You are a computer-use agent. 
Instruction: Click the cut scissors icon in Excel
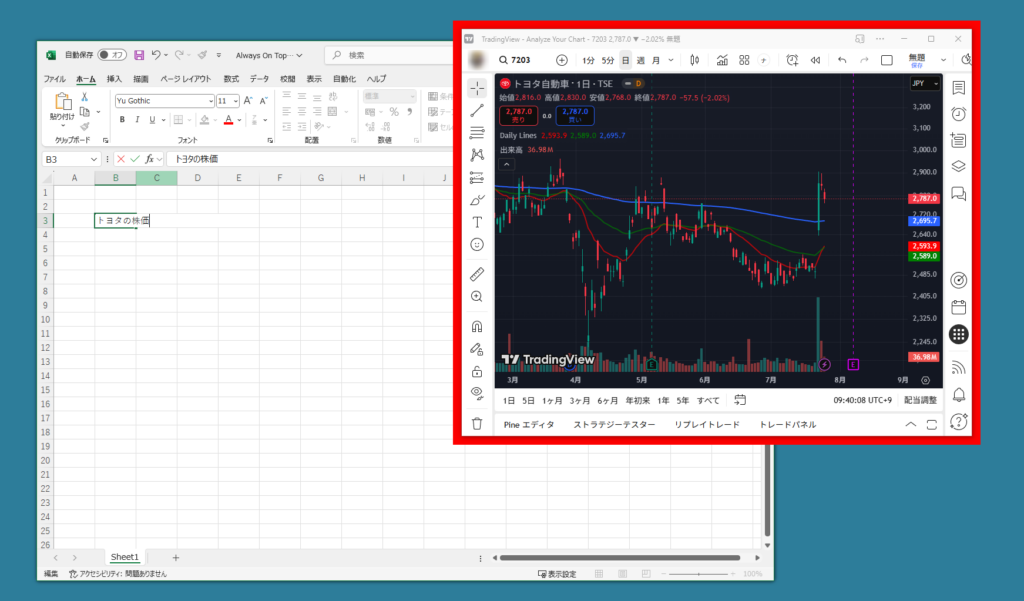84,97
